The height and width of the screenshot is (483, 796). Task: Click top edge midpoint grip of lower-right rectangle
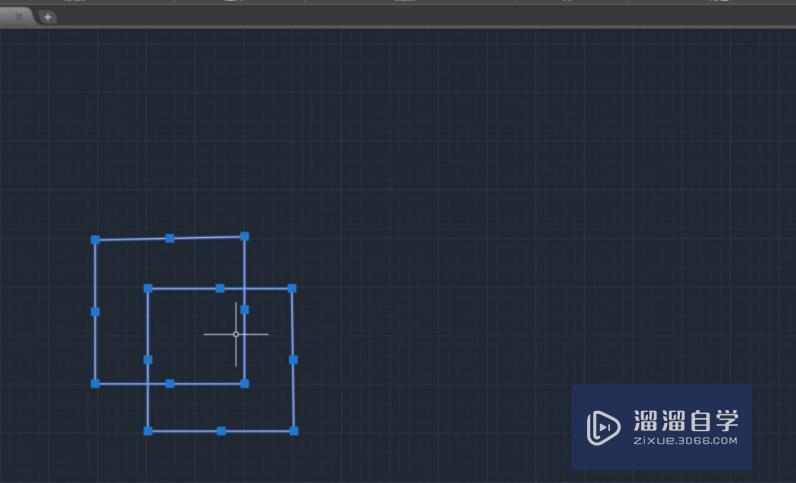pyautogui.click(x=220, y=288)
